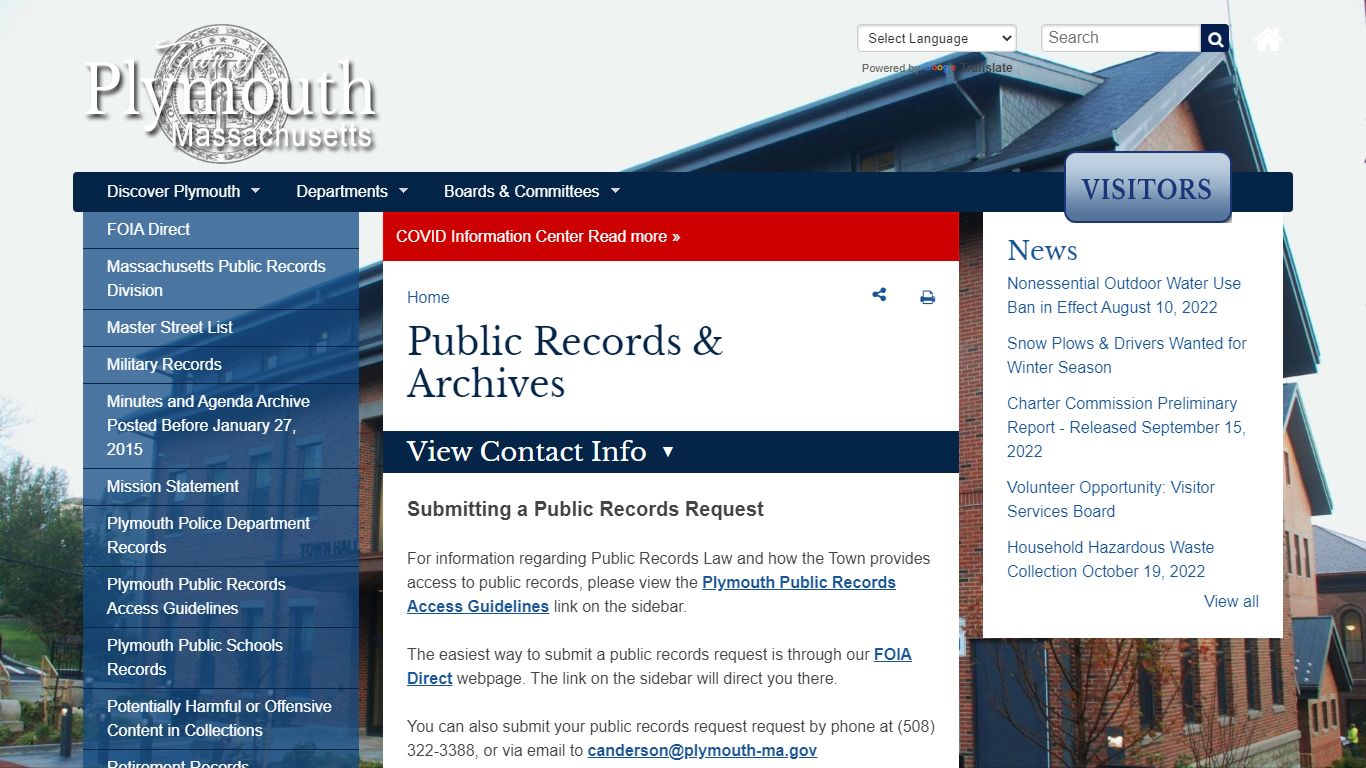Open Plymouth Public Schools Records sidebar item
This screenshot has height=768, width=1366.
[221, 658]
